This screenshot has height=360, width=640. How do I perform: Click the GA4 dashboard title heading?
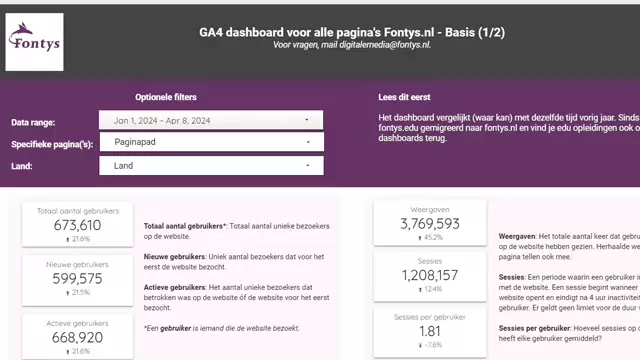pyautogui.click(x=352, y=32)
